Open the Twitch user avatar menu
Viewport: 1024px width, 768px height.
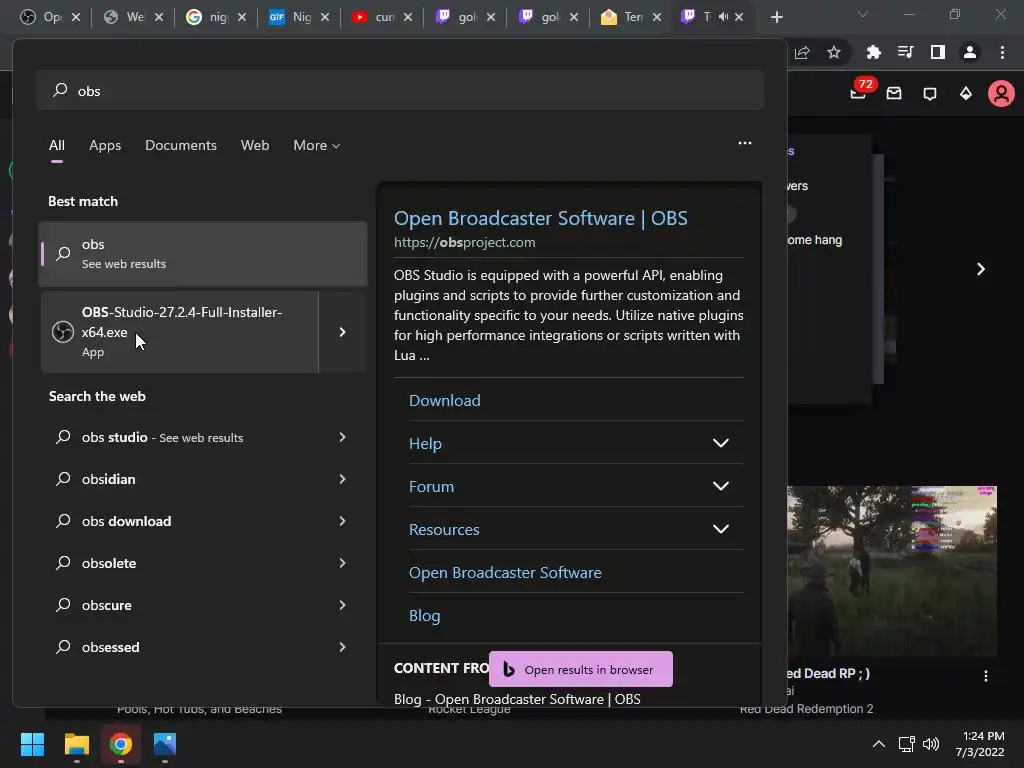pyautogui.click(x=1001, y=94)
